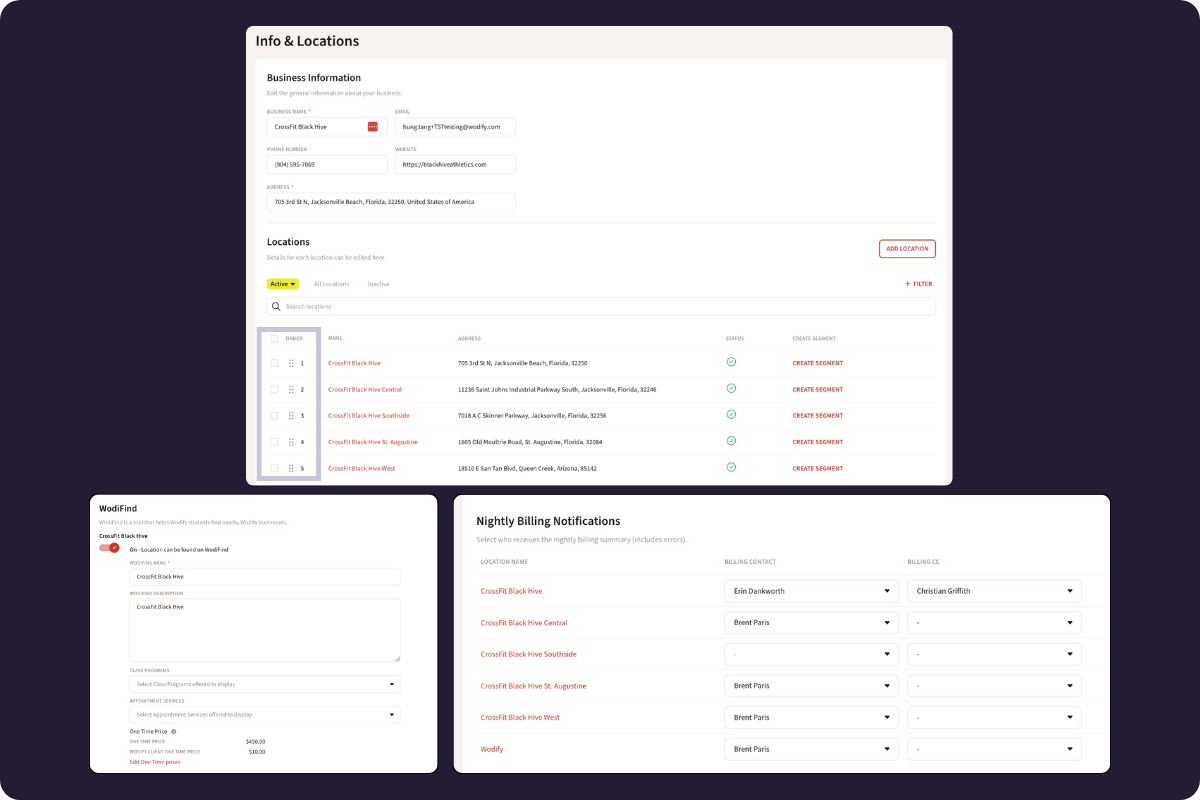Click the drag handle for Black Hive Central
1200x800 pixels.
pyautogui.click(x=291, y=389)
